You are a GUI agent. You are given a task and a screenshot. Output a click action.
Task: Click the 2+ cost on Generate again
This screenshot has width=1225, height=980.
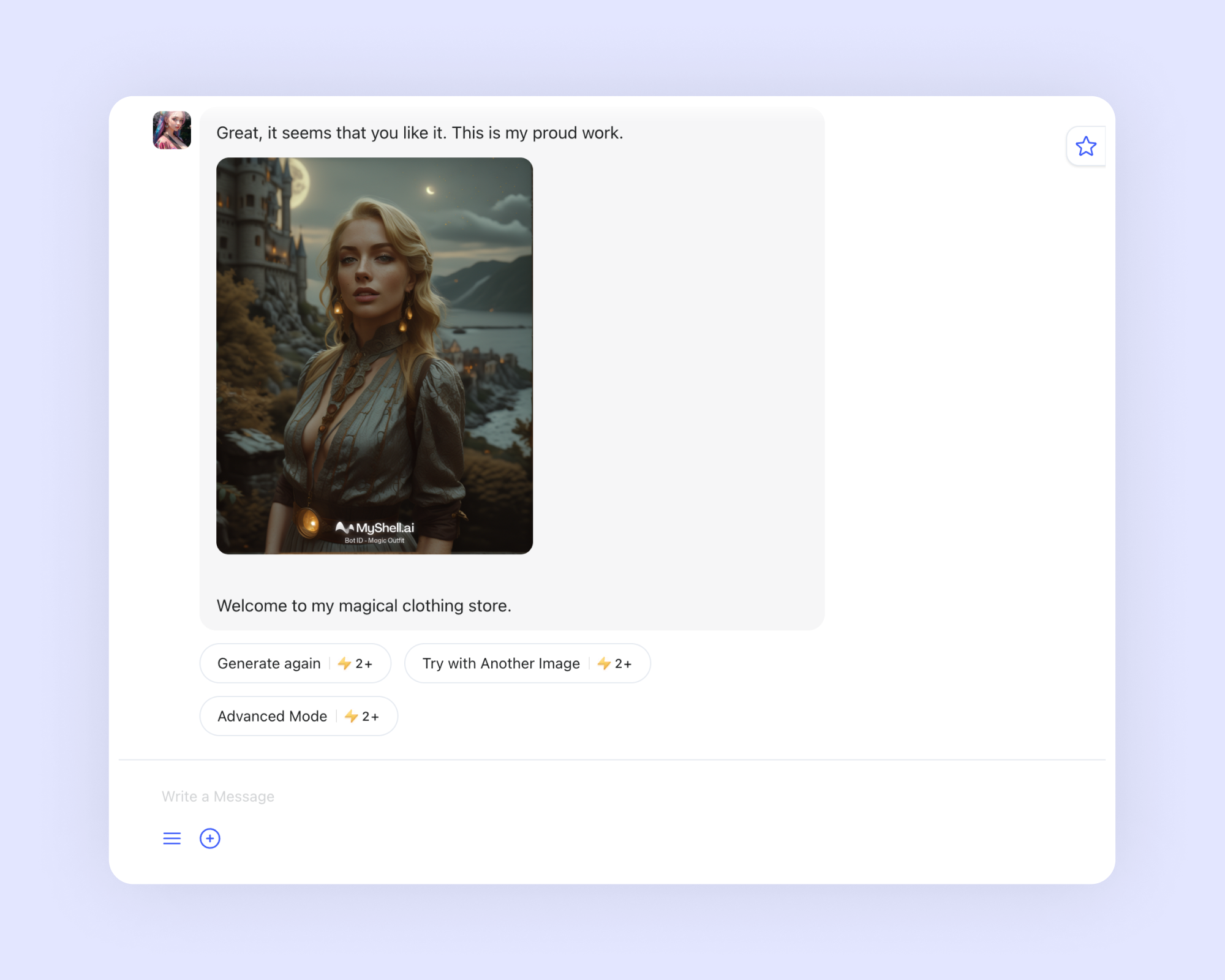click(x=364, y=664)
